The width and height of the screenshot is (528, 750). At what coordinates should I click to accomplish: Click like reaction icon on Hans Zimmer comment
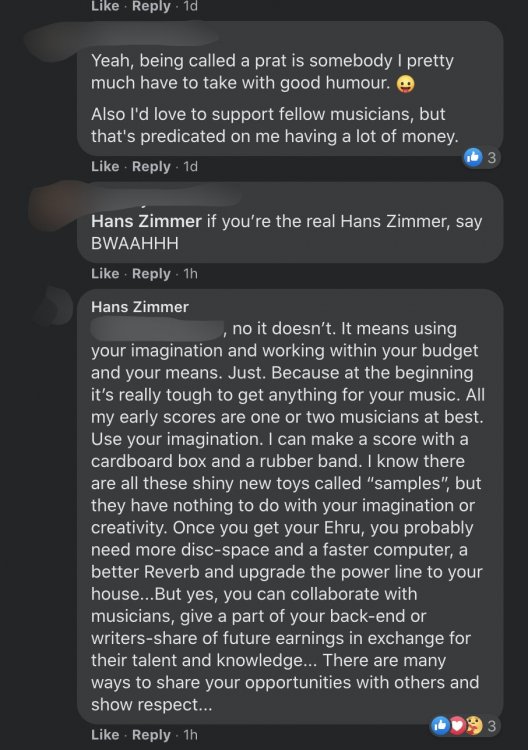point(440,726)
